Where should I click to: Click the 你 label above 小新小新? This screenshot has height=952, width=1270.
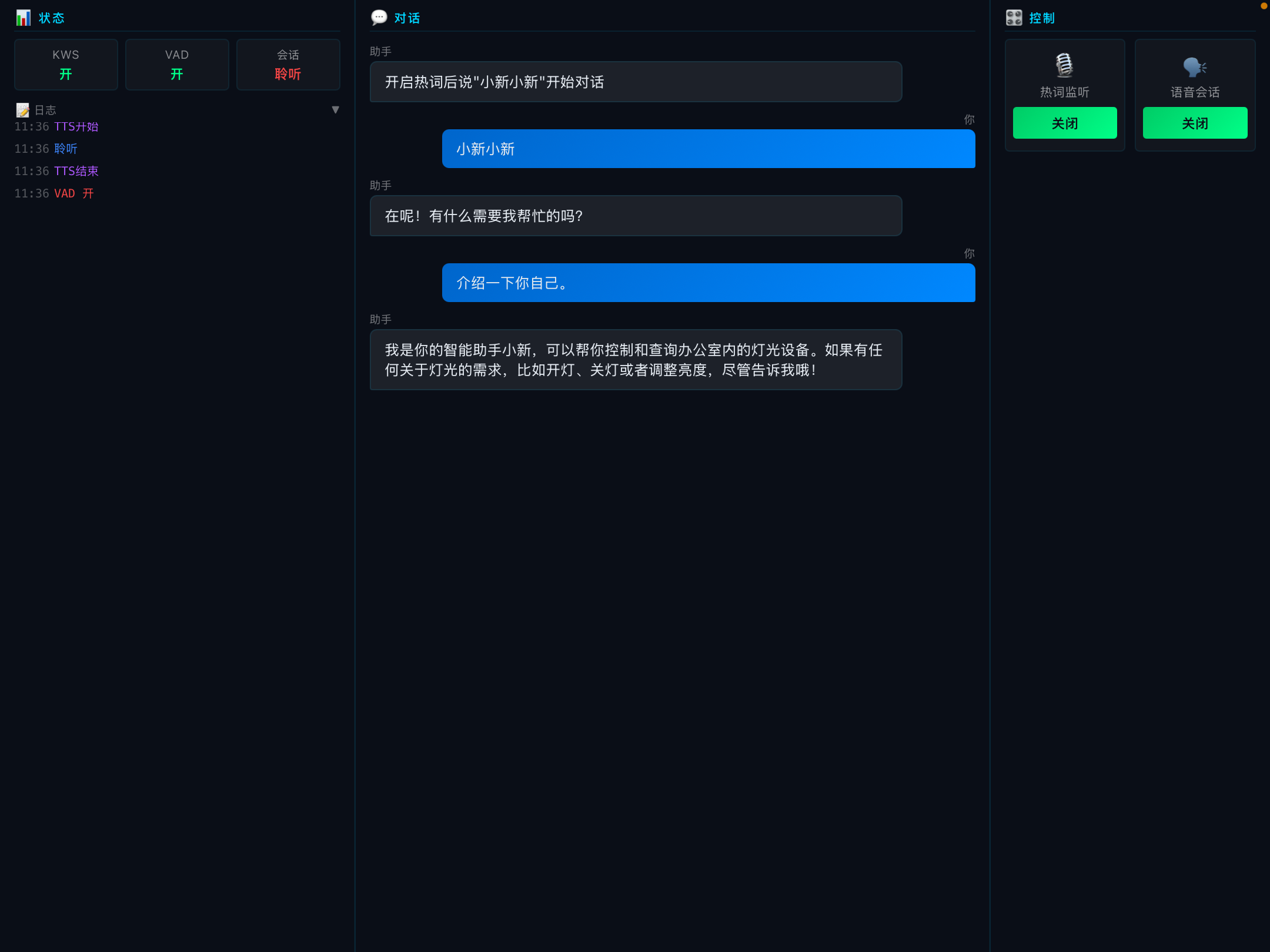(969, 119)
